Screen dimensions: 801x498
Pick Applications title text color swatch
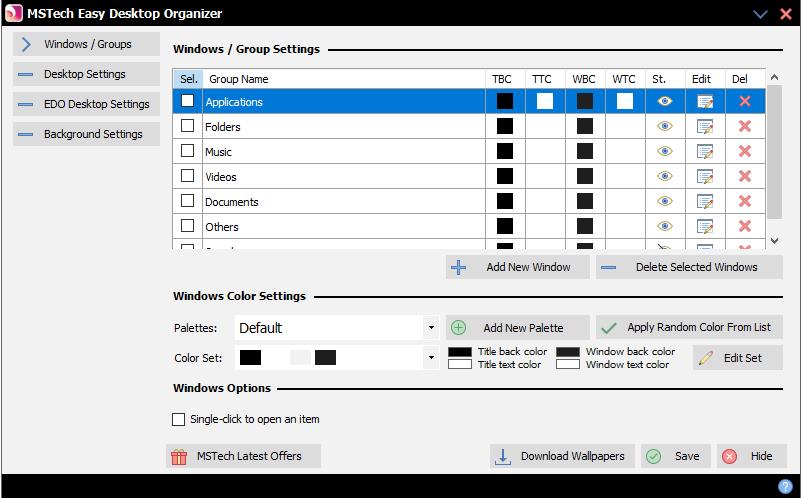[x=545, y=101]
